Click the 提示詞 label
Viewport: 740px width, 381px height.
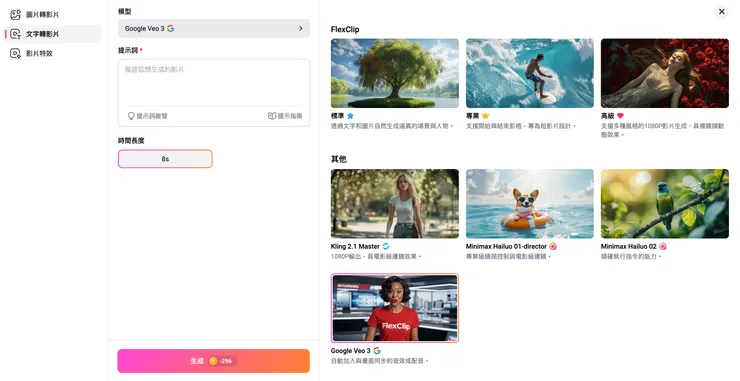[x=128, y=50]
